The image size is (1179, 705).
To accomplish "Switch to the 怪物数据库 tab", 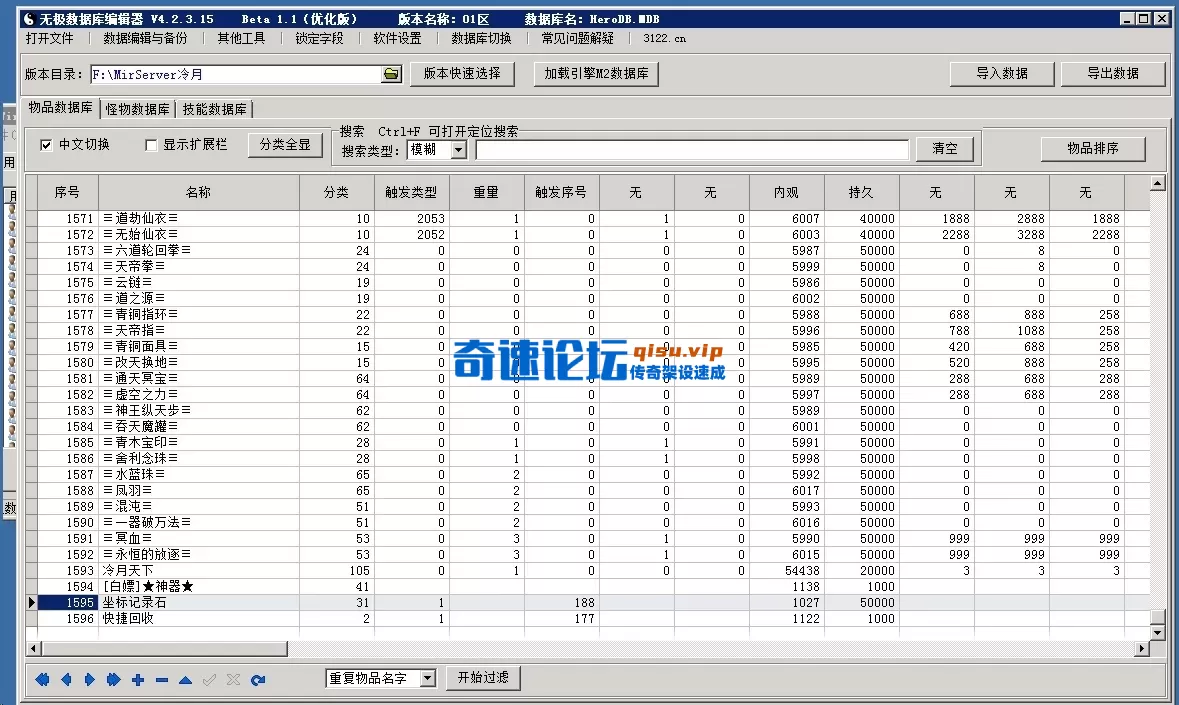I will (138, 109).
